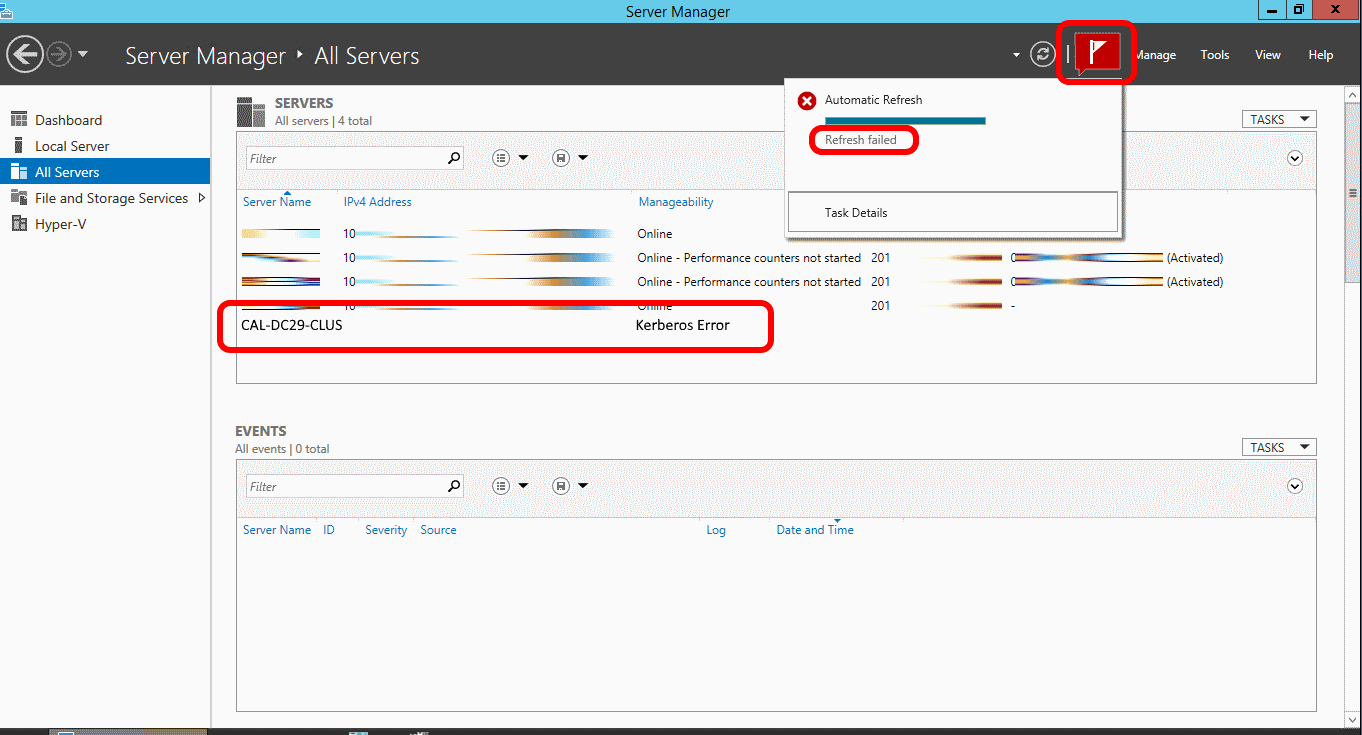Select Hyper-V in the left navigation
Image resolution: width=1362 pixels, height=735 pixels.
pos(60,224)
